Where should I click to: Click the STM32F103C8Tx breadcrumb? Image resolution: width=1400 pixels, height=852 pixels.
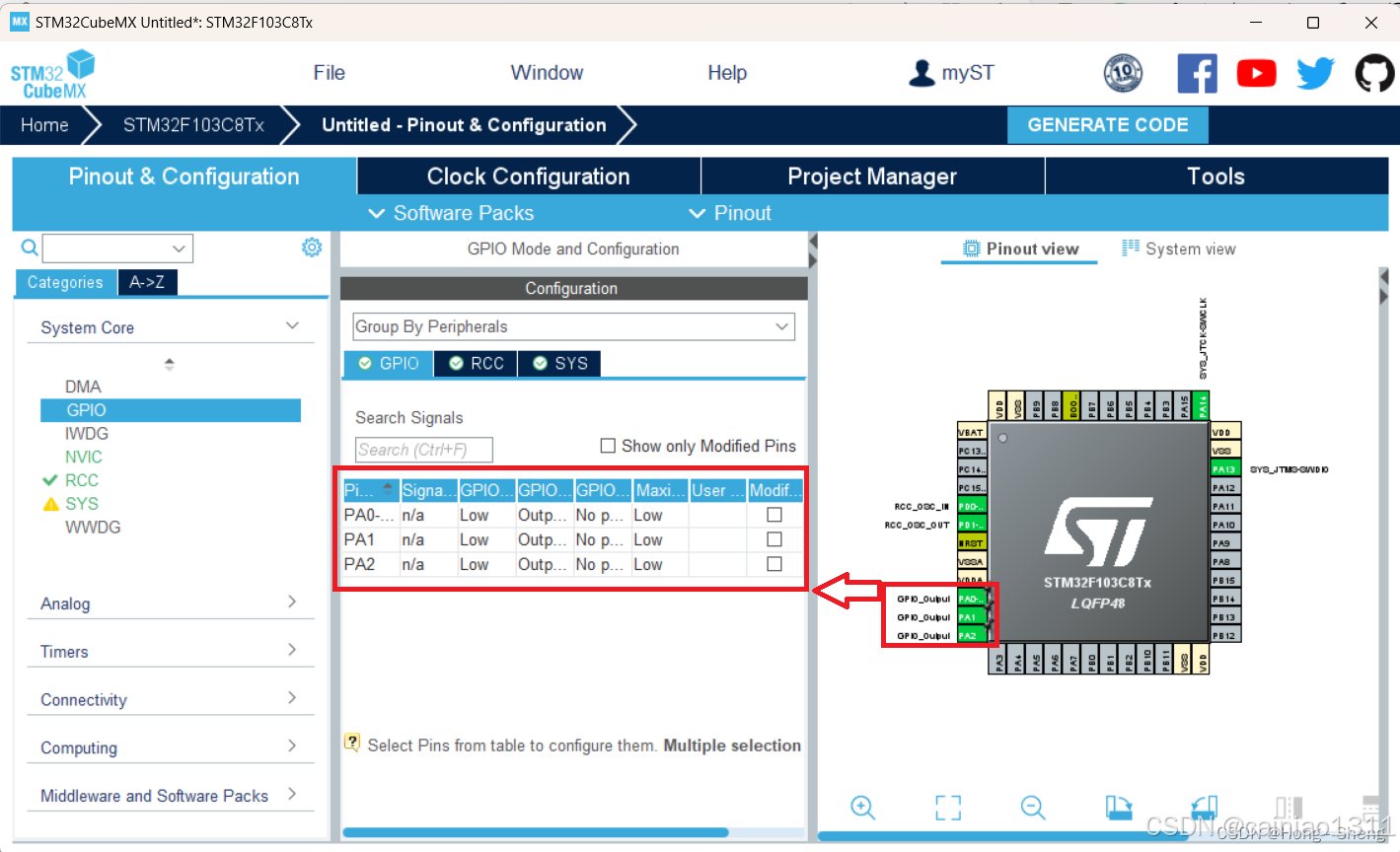pos(193,125)
